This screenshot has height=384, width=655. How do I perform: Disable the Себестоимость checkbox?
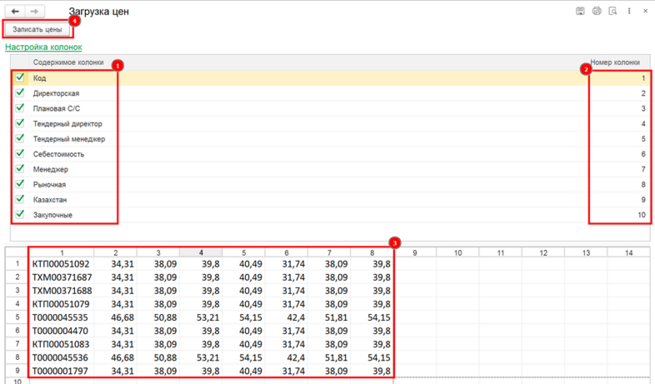pos(20,154)
